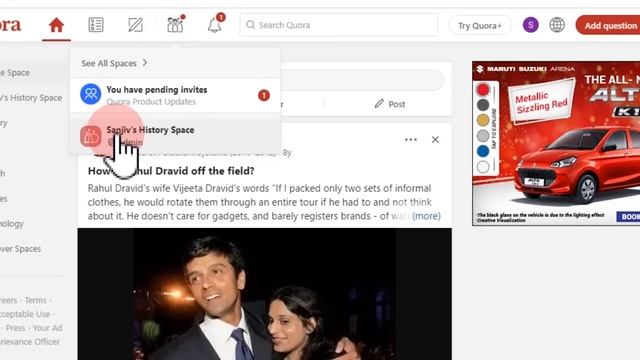
Task: Click the Try Quora+ button
Action: coord(480,25)
